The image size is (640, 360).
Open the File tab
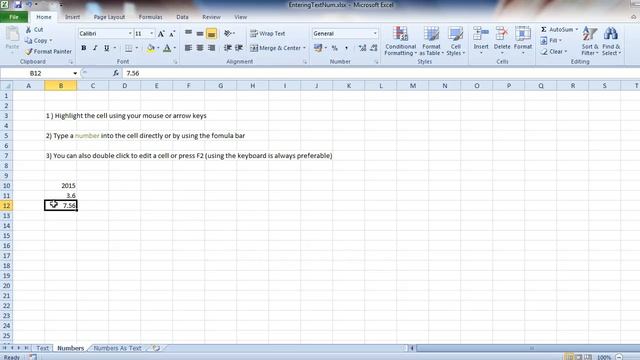(x=14, y=17)
